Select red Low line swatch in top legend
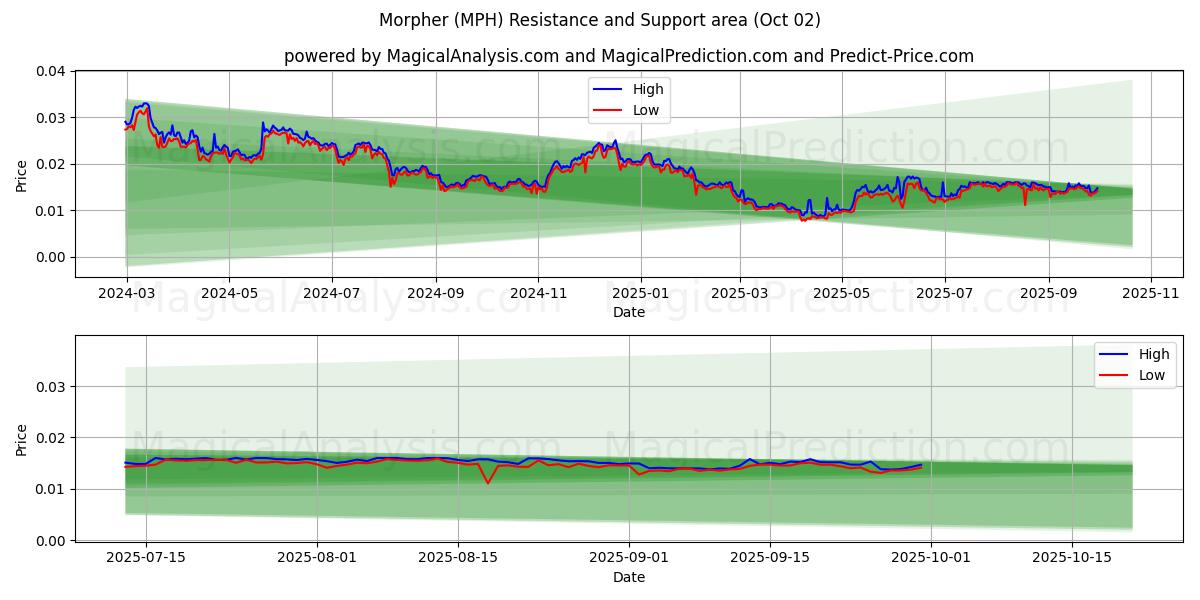1200x600 pixels. coord(608,110)
